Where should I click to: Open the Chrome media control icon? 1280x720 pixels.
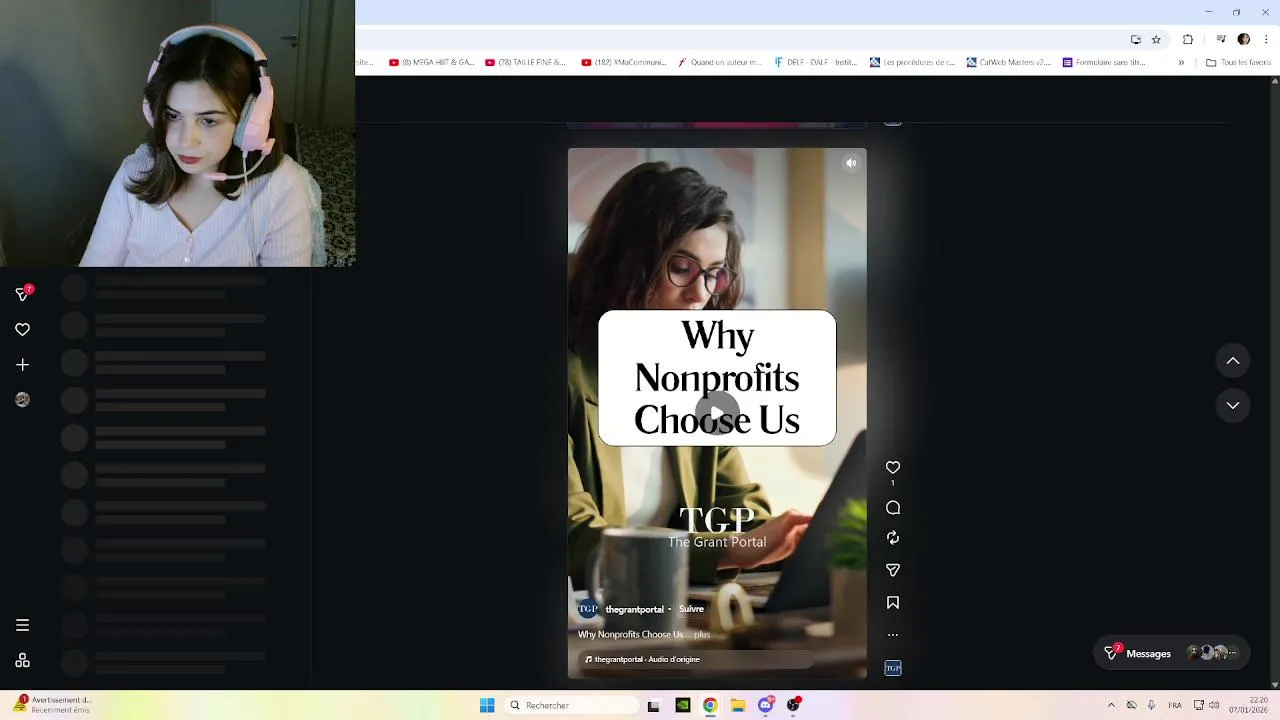pos(1221,39)
